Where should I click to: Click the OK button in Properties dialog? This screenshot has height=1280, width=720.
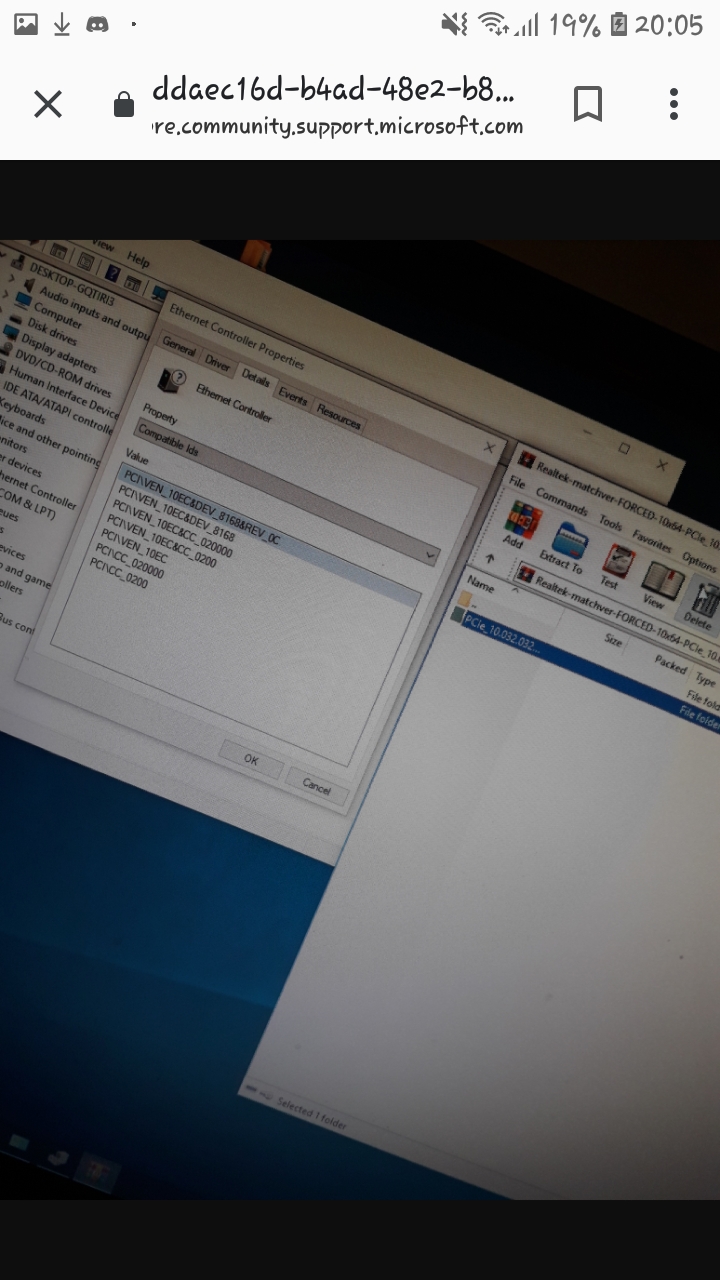(x=251, y=760)
